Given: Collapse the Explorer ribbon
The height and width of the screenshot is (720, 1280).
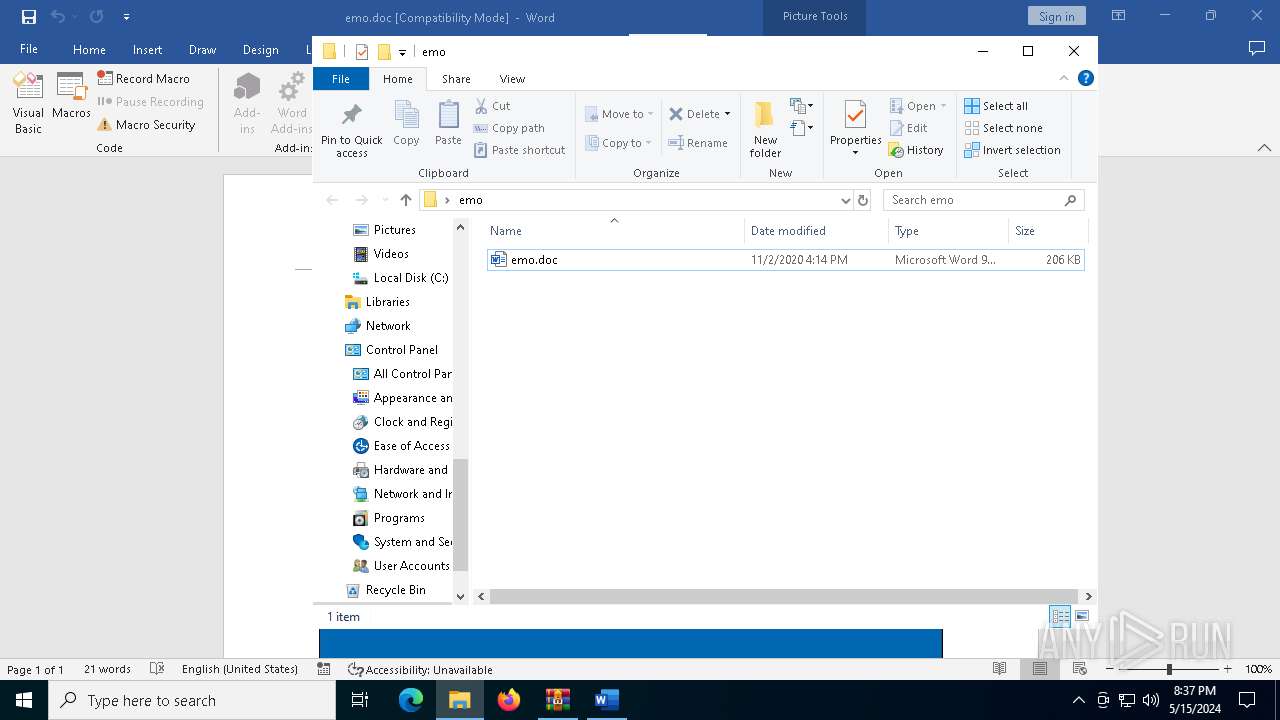Looking at the screenshot, I should point(1064,78).
